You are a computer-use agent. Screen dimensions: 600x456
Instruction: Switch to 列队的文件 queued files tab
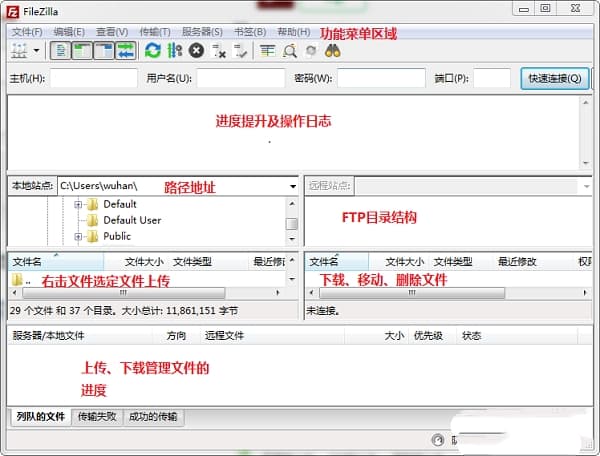(x=40, y=416)
